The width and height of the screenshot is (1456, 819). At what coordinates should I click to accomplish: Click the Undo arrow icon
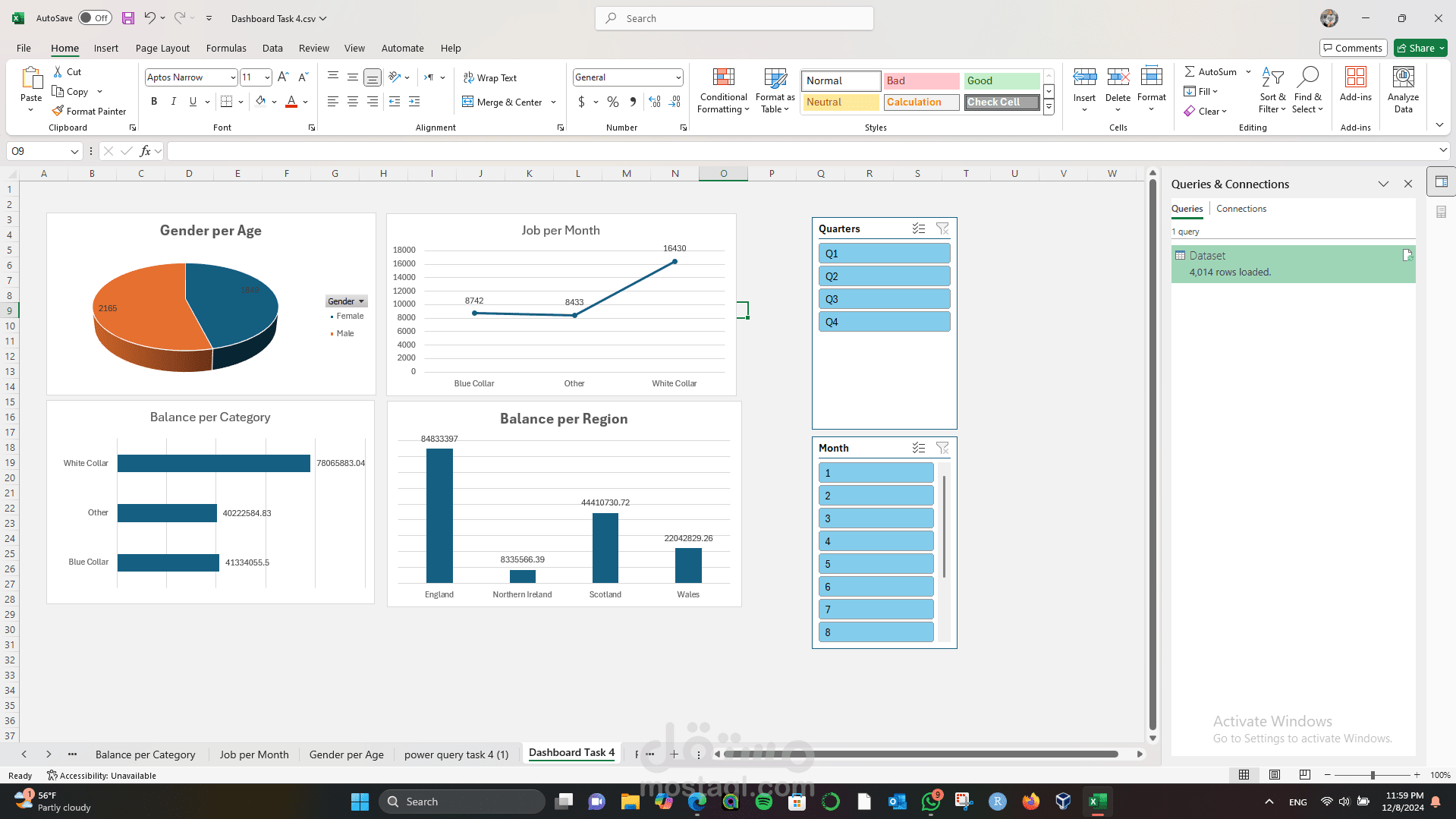point(150,18)
